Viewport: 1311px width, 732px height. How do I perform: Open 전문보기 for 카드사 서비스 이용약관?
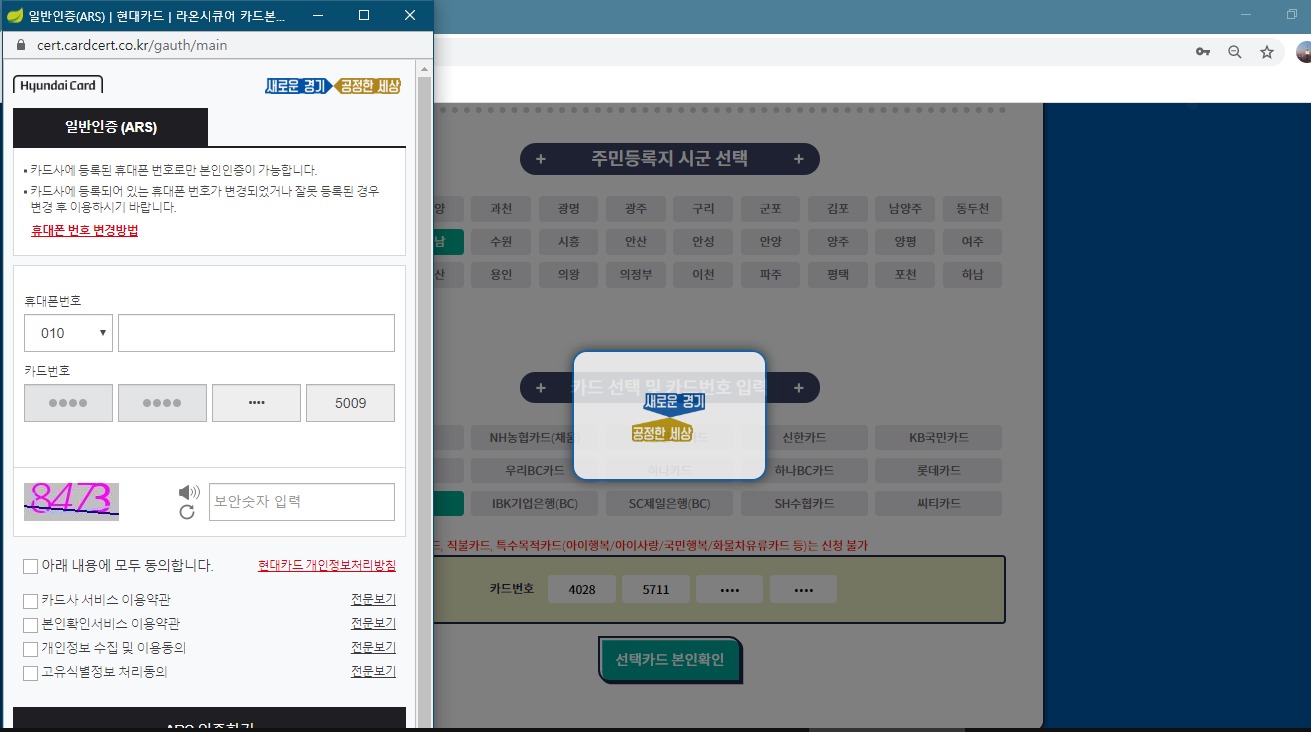(x=373, y=599)
